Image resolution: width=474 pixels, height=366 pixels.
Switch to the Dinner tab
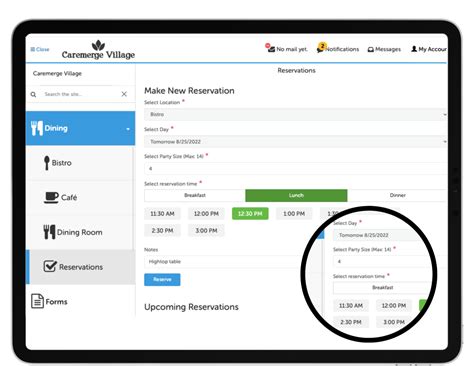(x=397, y=195)
